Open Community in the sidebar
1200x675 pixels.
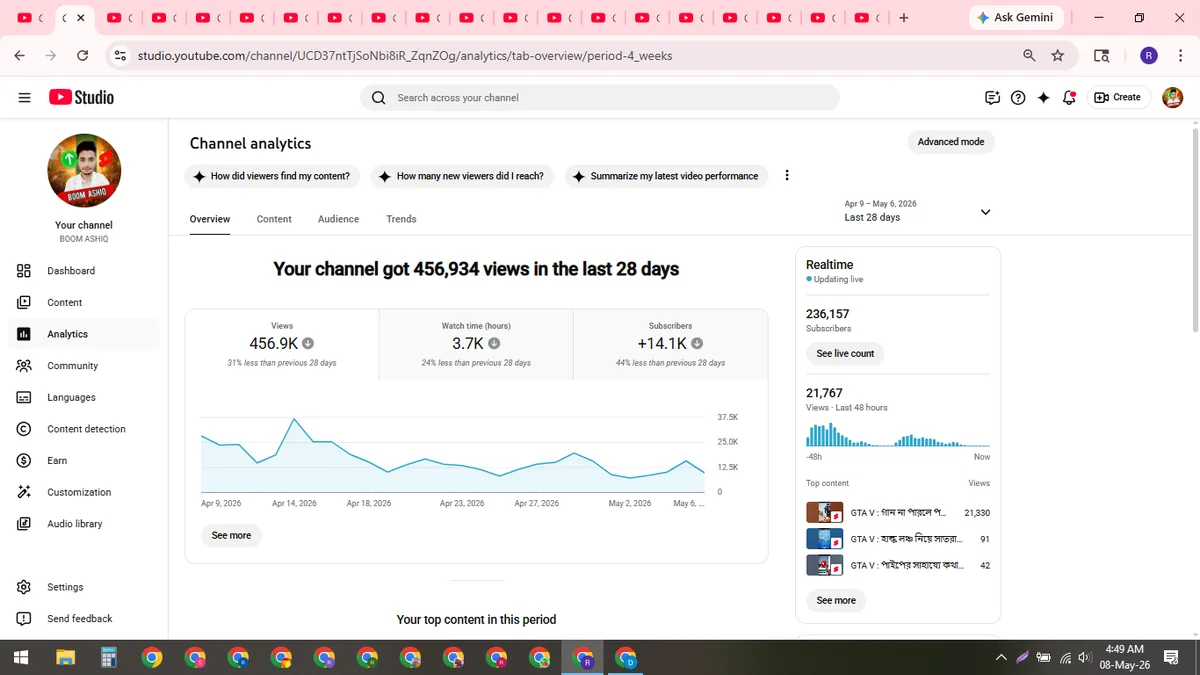point(84,366)
